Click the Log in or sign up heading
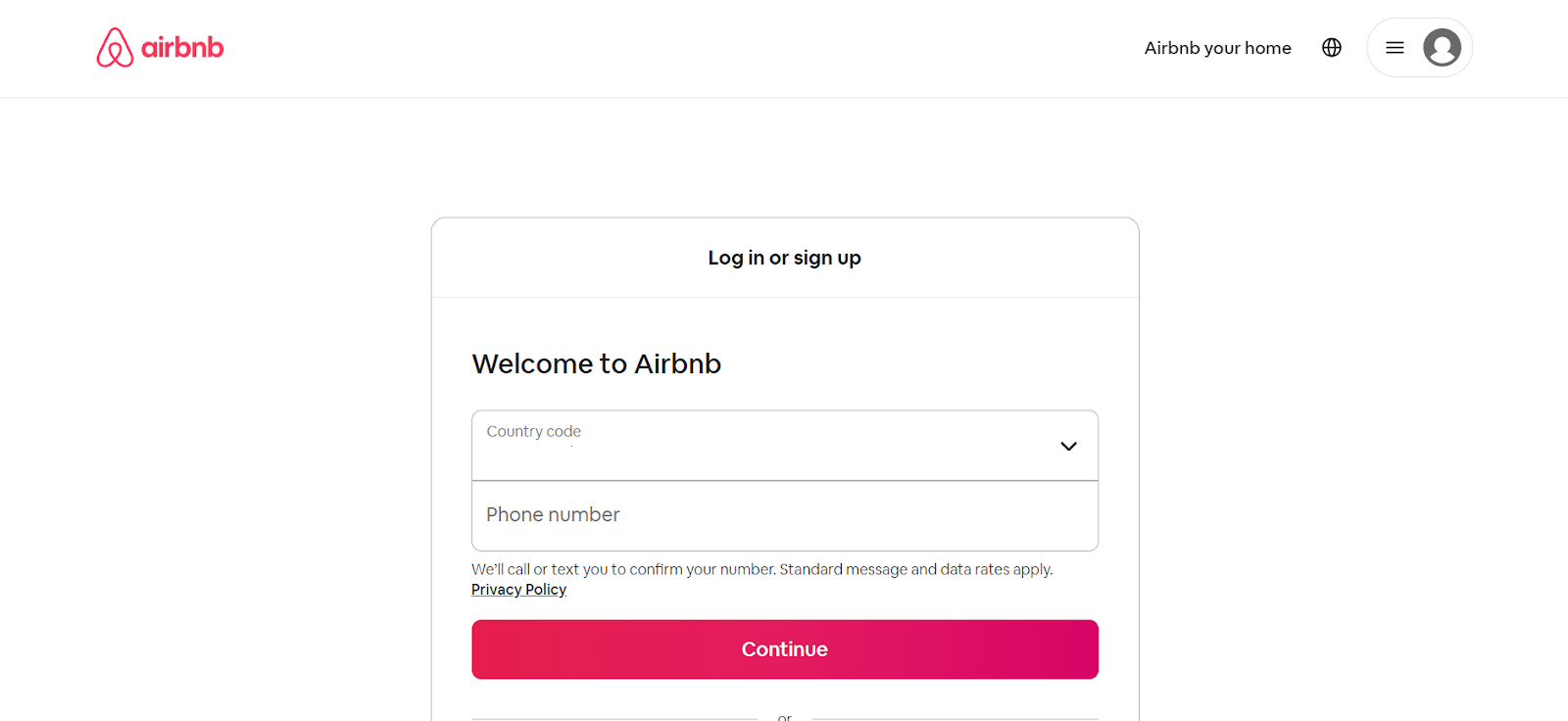 pos(784,258)
